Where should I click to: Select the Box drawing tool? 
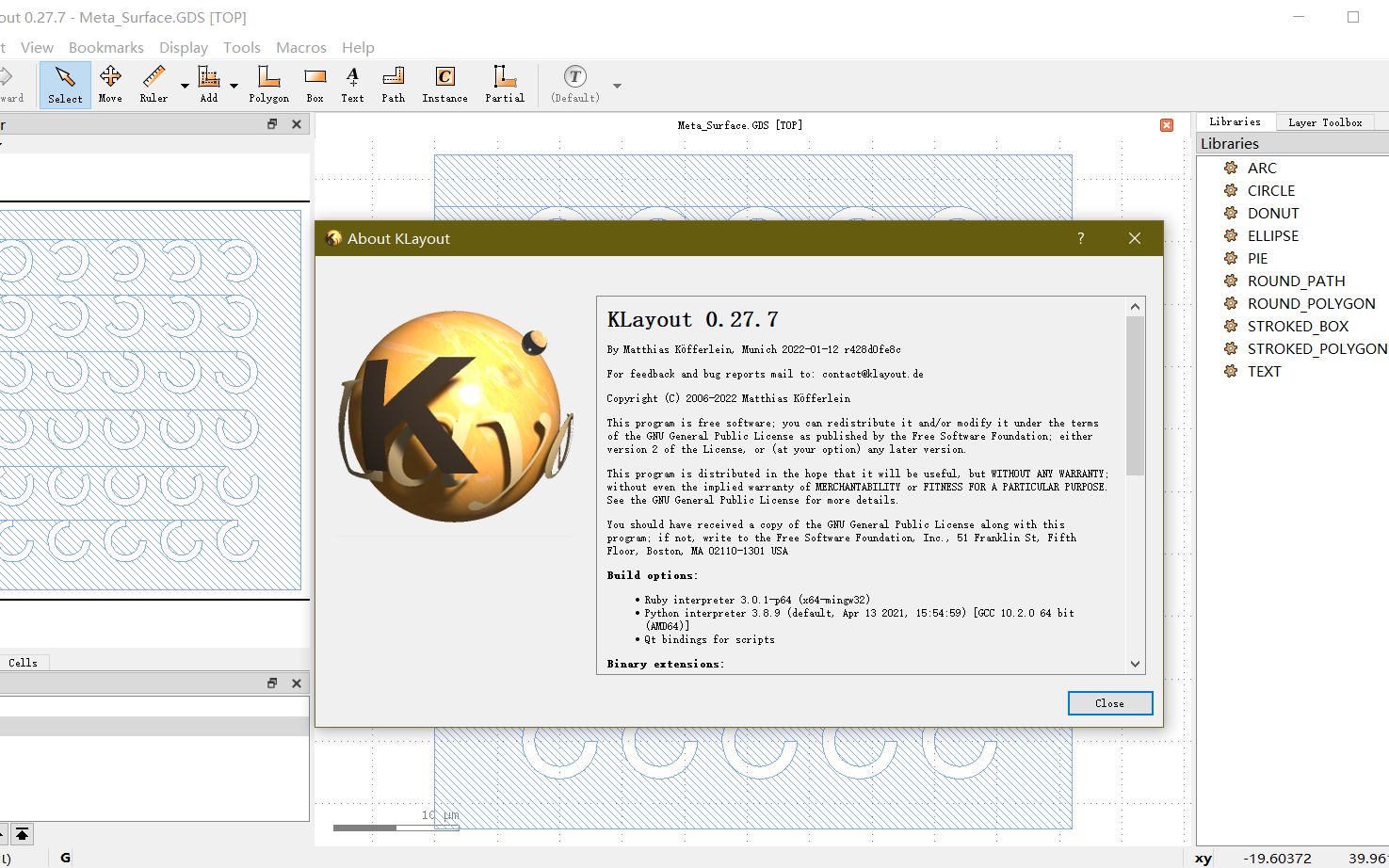point(315,85)
